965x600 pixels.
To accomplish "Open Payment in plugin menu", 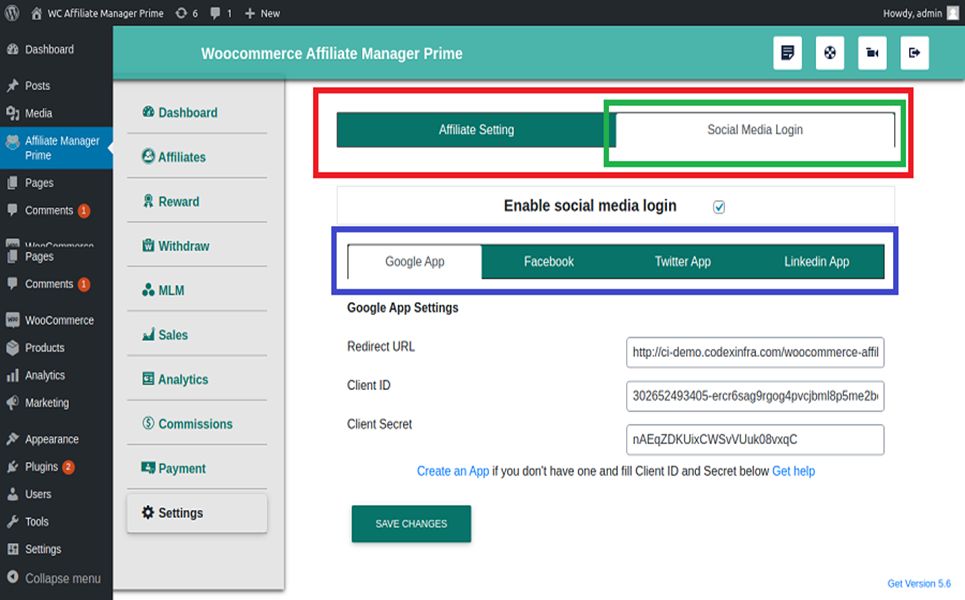I will coord(174,468).
